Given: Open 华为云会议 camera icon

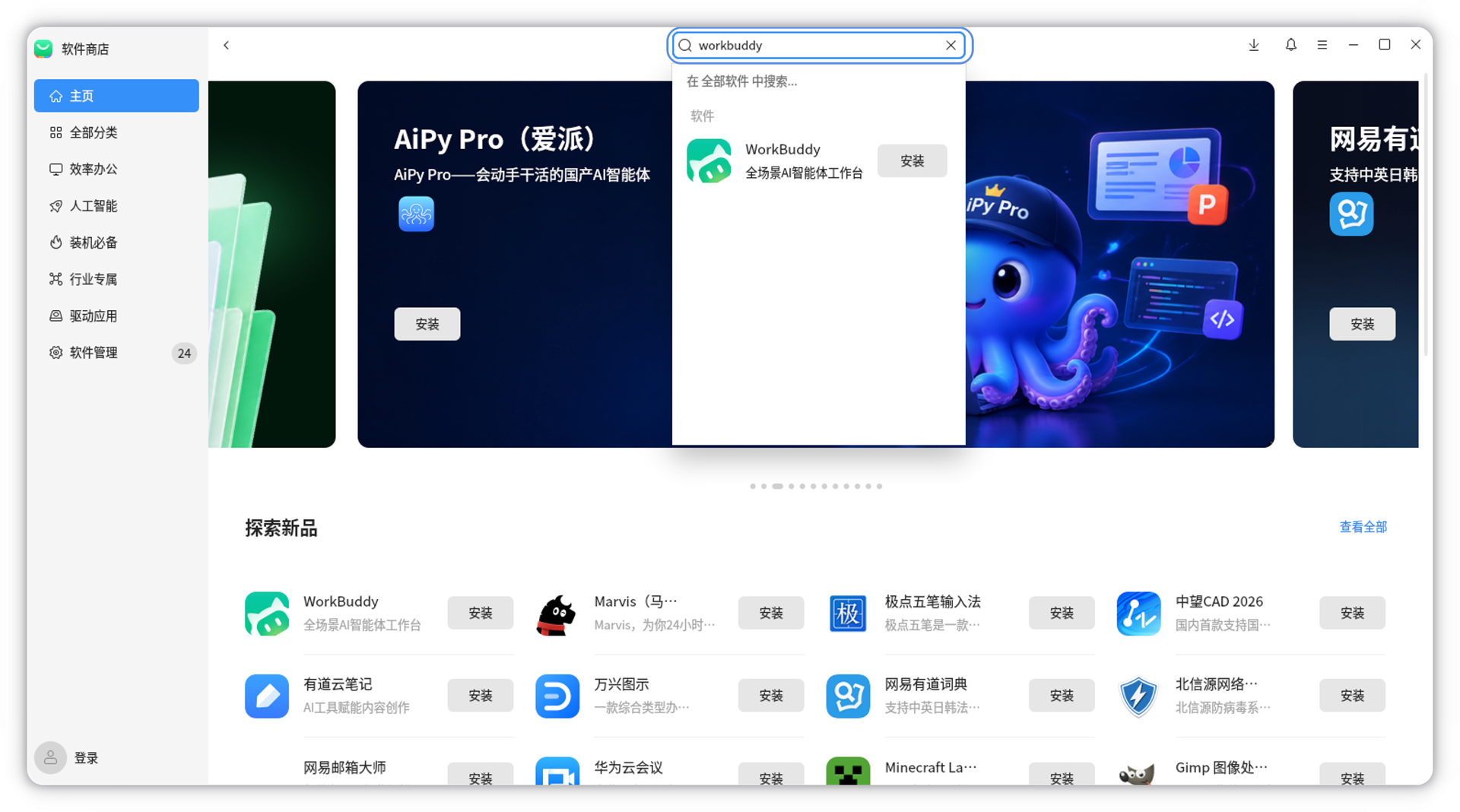Looking at the screenshot, I should tap(557, 771).
